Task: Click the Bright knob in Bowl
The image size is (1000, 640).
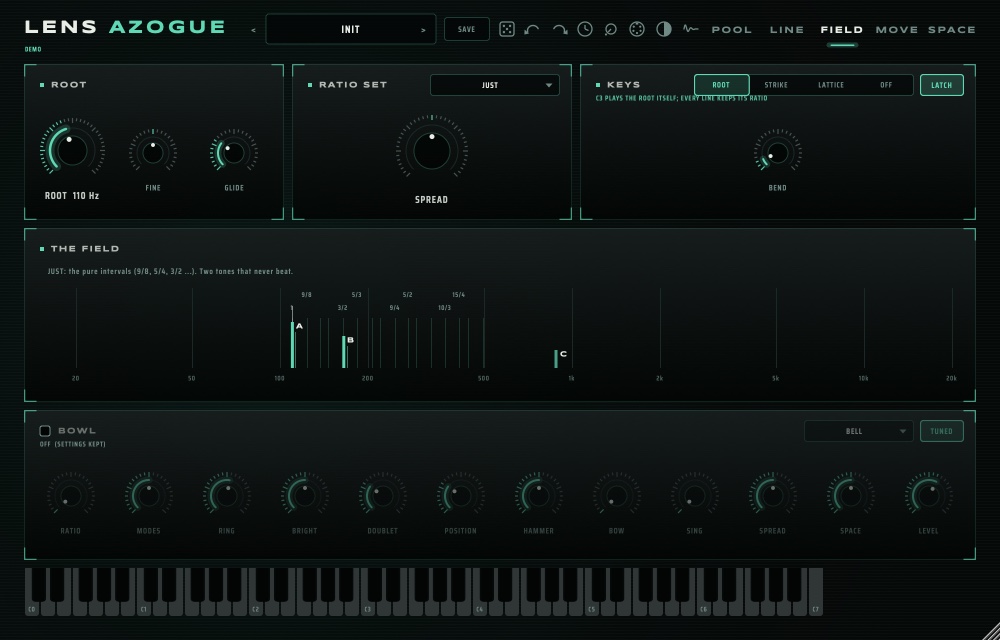Action: pos(305,495)
